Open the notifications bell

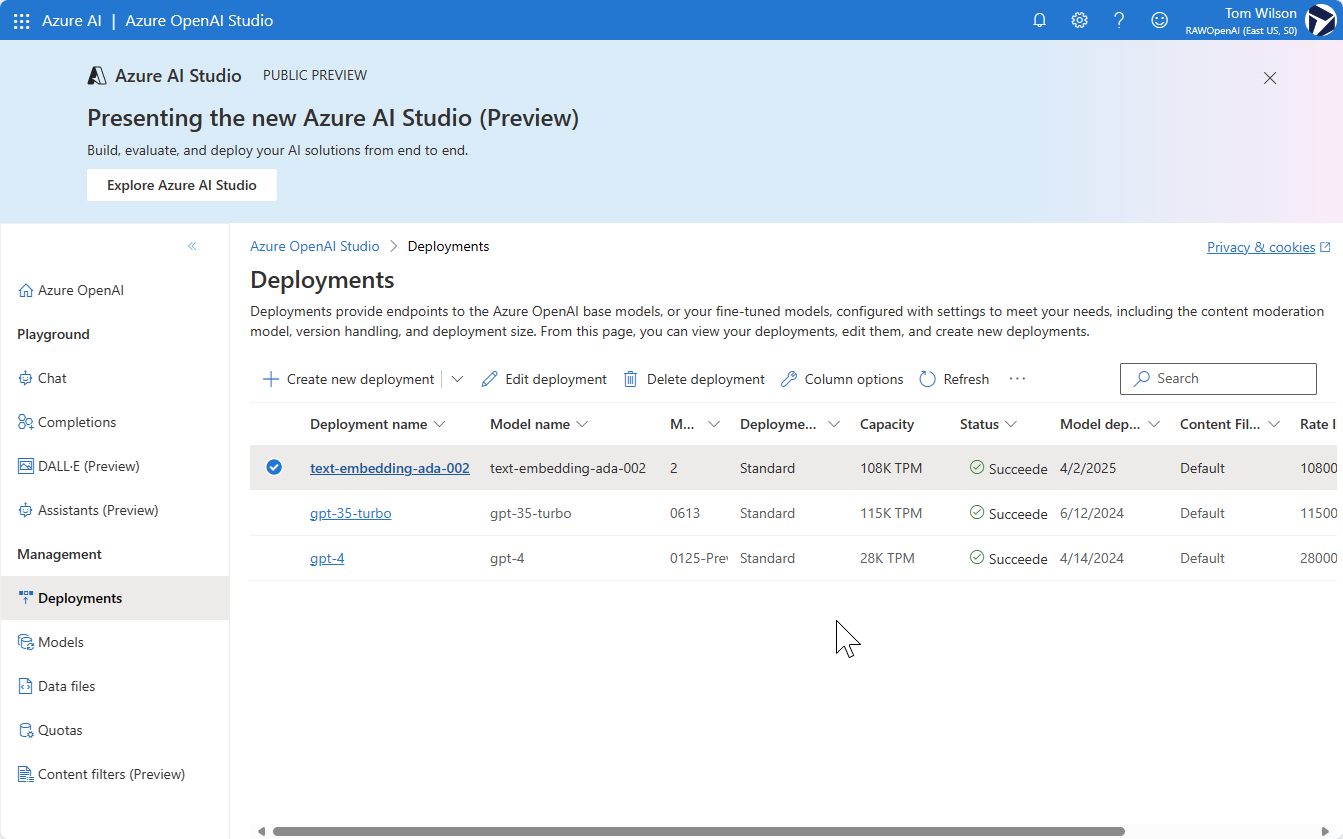[x=1040, y=20]
